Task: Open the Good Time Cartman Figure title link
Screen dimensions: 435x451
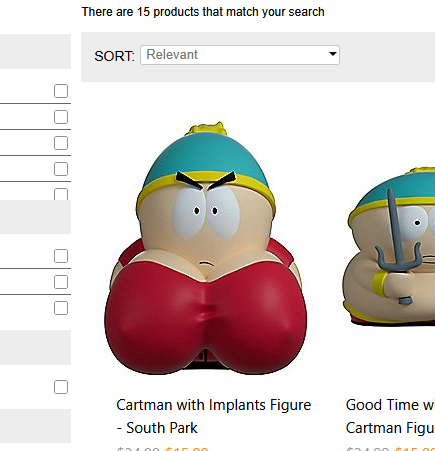Action: pyautogui.click(x=390, y=416)
